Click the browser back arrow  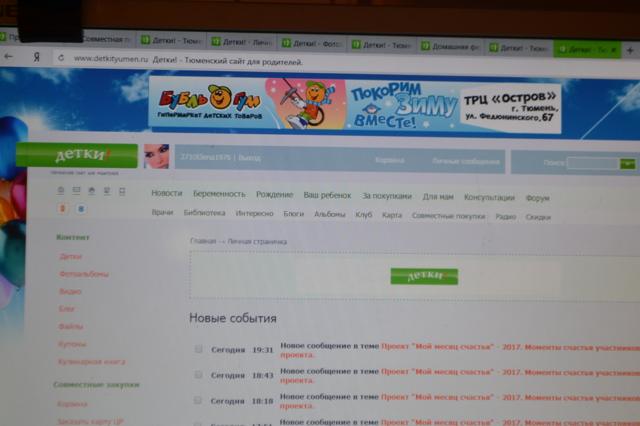(x=9, y=58)
